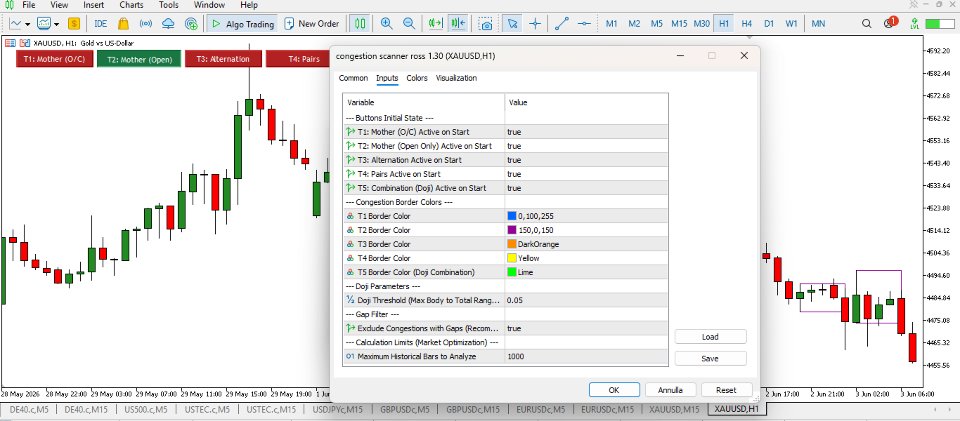Click the screenshot camera icon
960x421 pixels.
[486, 24]
